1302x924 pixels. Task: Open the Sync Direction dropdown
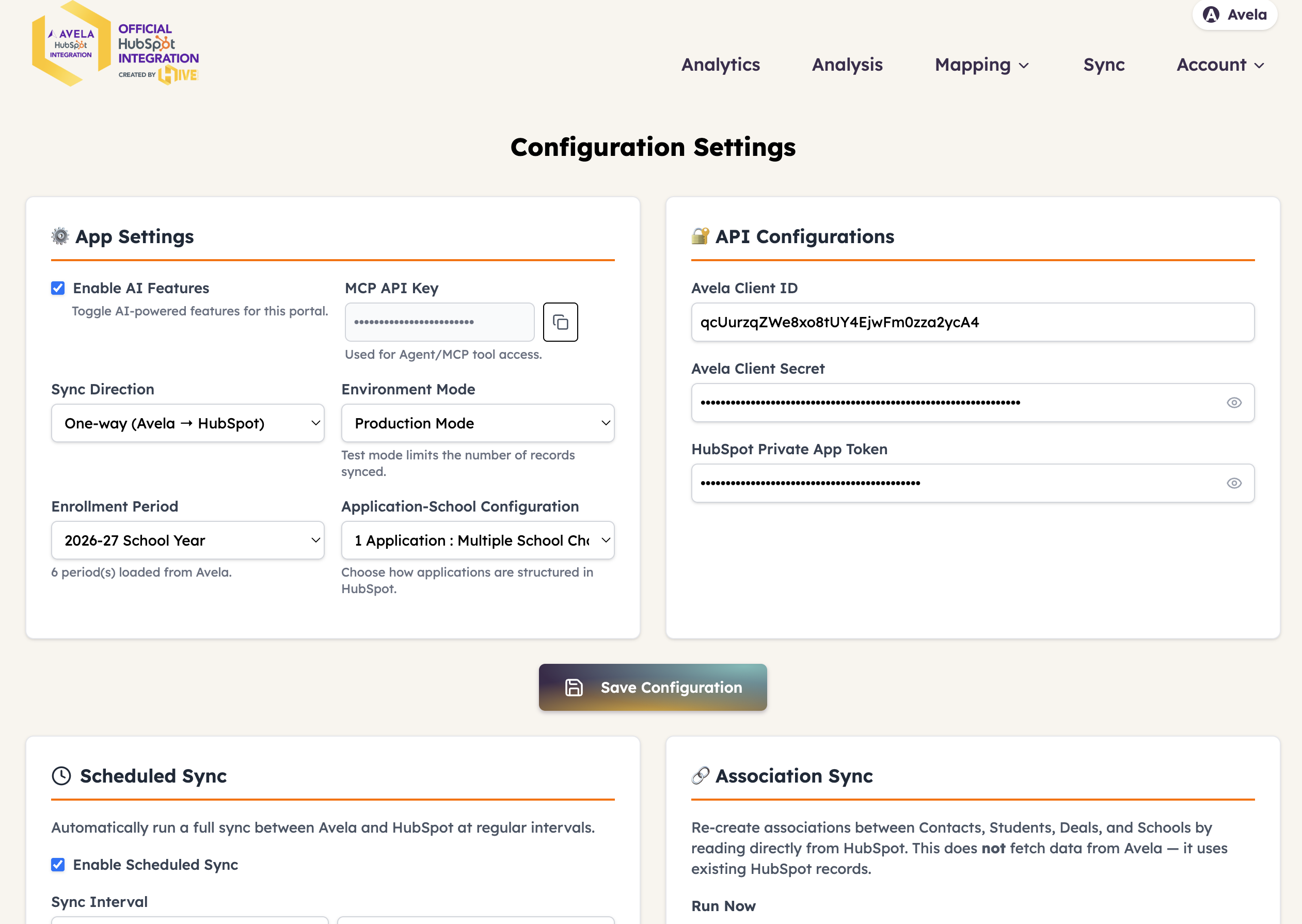(188, 423)
